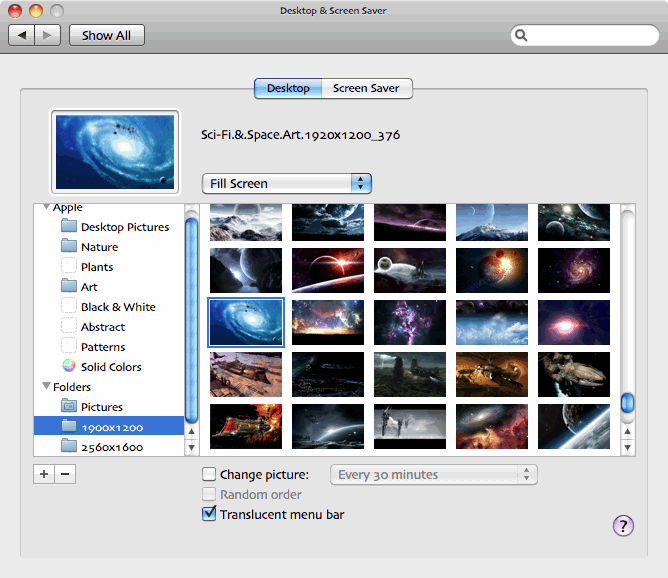Switch to the Desktop tab
Viewport: 668px width, 578px height.
[288, 88]
